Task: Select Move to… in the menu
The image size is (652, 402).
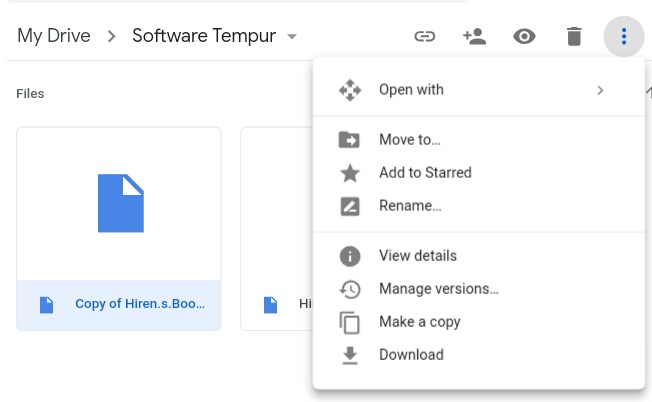Action: (x=479, y=140)
